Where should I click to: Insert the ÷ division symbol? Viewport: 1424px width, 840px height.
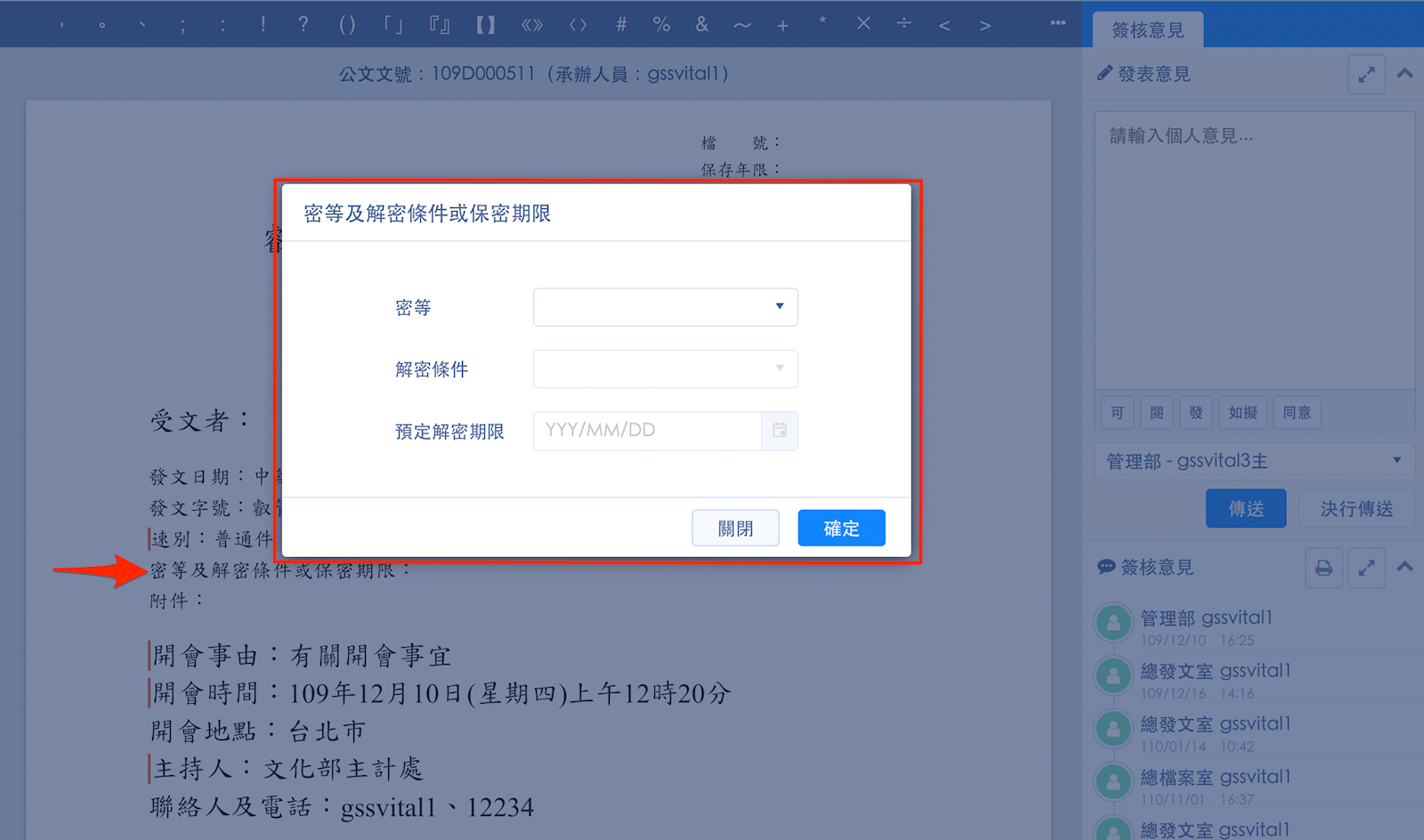pyautogui.click(x=903, y=24)
